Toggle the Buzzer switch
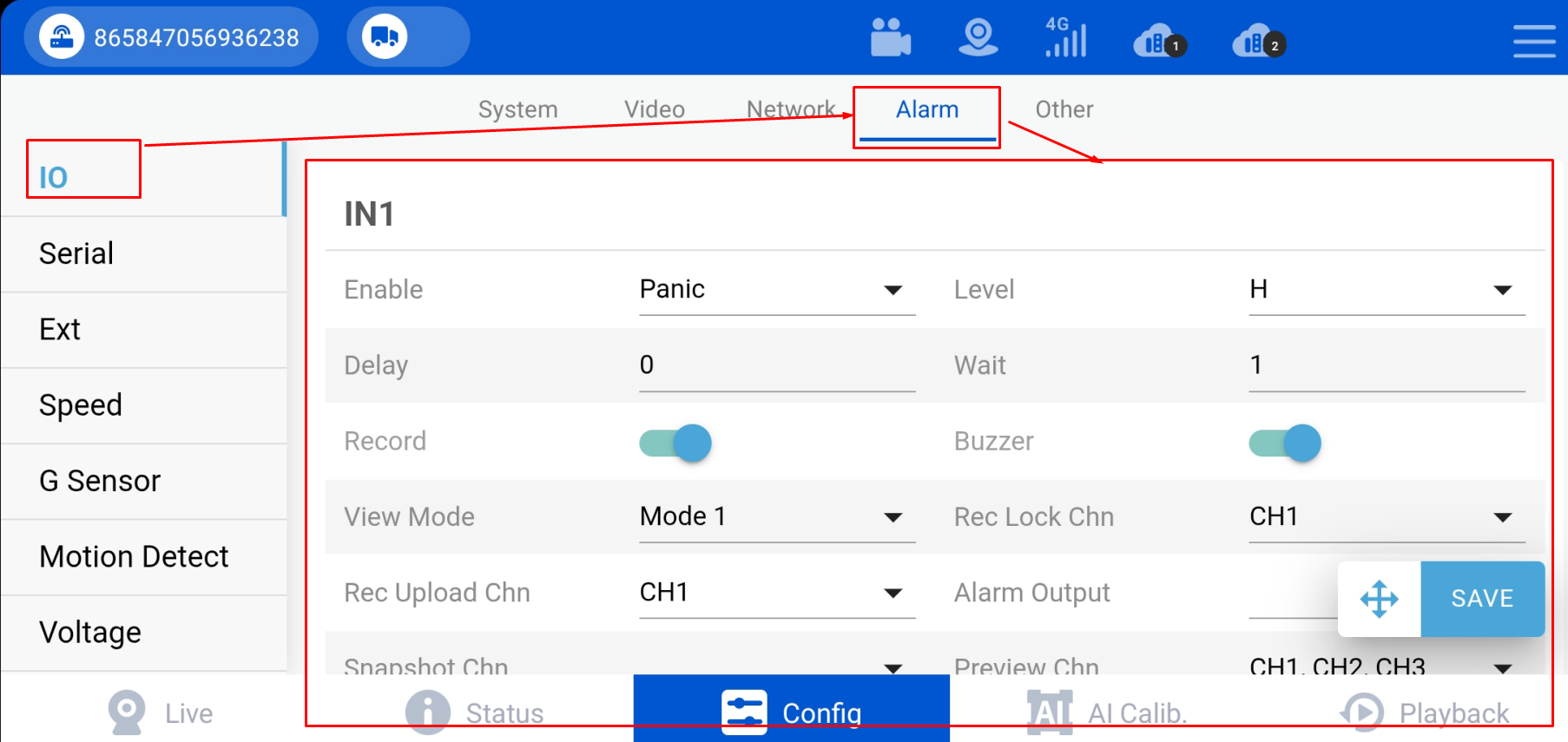Screen dimensions: 1568x742 click(1285, 443)
